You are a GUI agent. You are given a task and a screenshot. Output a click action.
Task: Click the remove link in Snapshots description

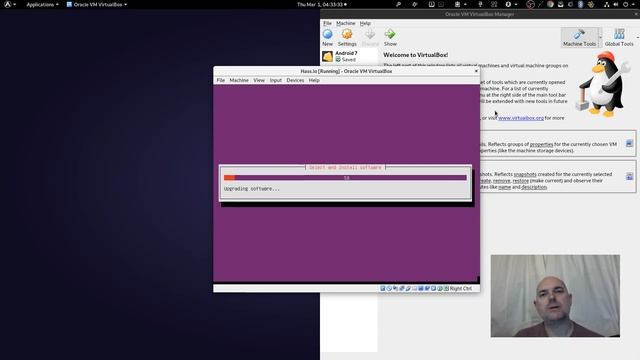(x=501, y=180)
